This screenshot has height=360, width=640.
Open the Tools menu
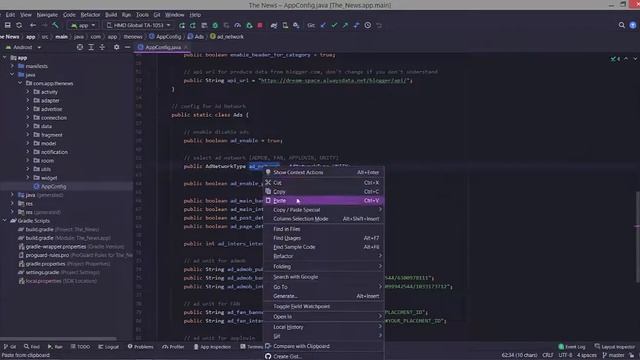pyautogui.click(x=142, y=15)
